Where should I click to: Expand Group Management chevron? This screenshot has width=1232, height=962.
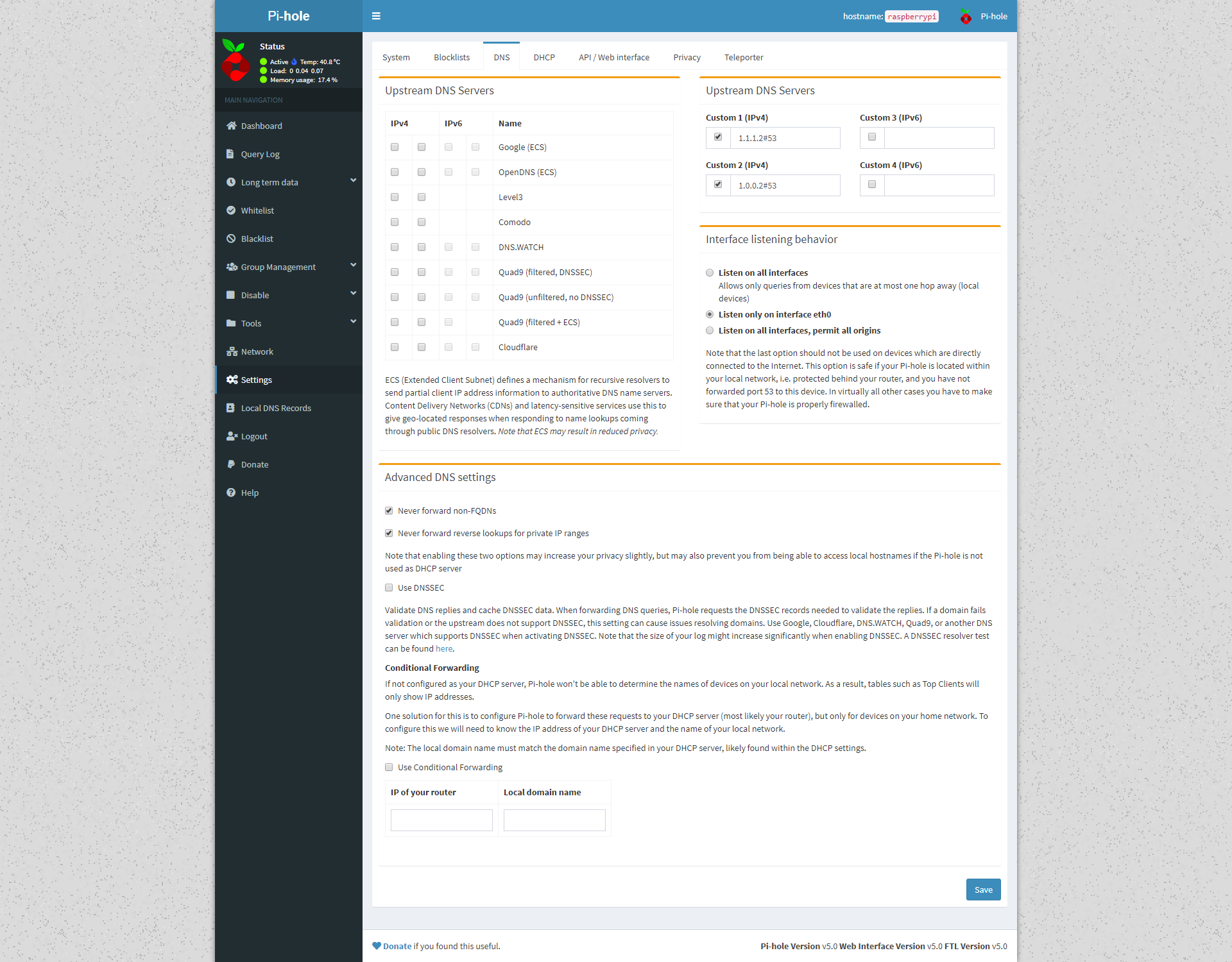pyautogui.click(x=353, y=265)
